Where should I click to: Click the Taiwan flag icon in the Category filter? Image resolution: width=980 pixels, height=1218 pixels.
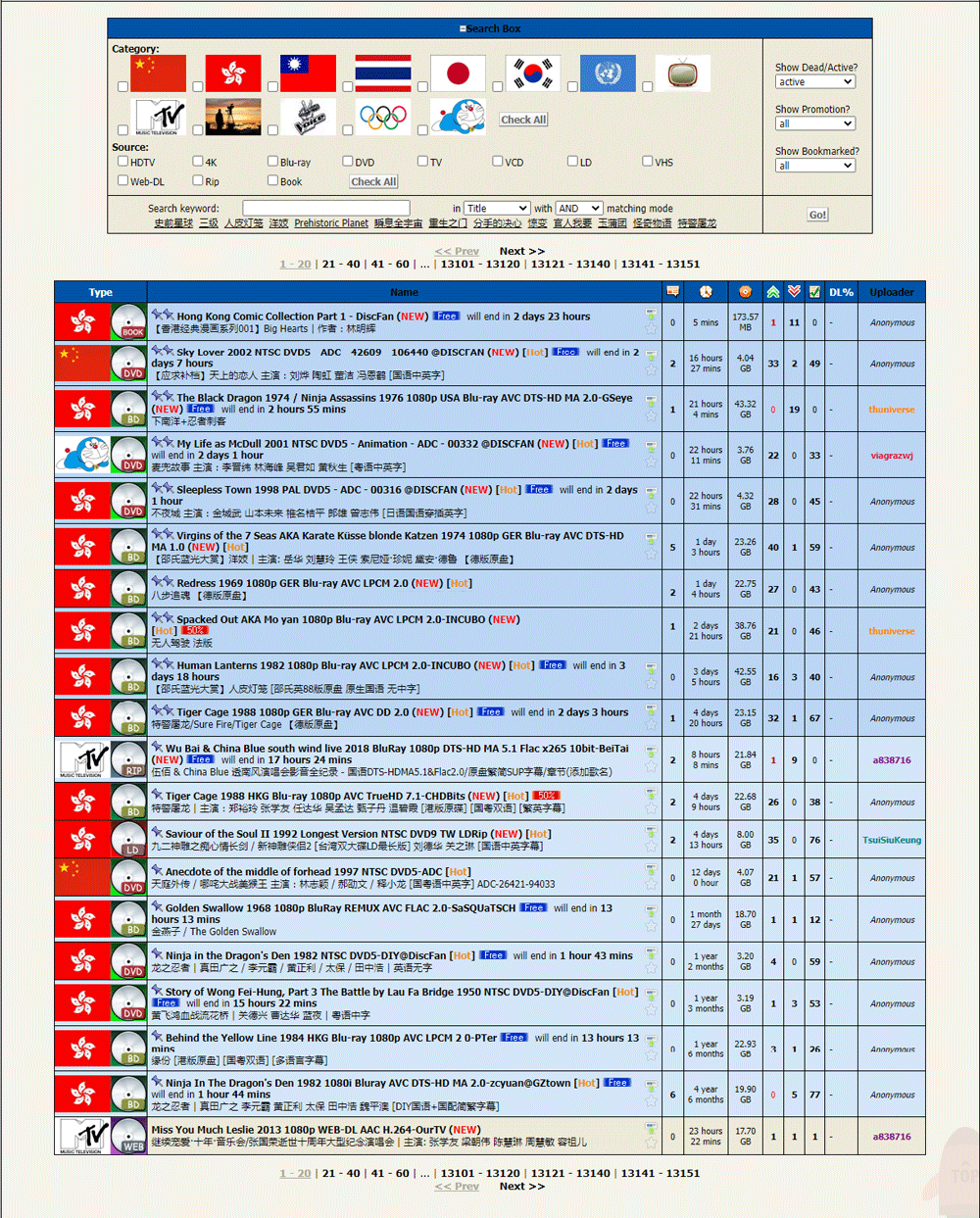(308, 73)
